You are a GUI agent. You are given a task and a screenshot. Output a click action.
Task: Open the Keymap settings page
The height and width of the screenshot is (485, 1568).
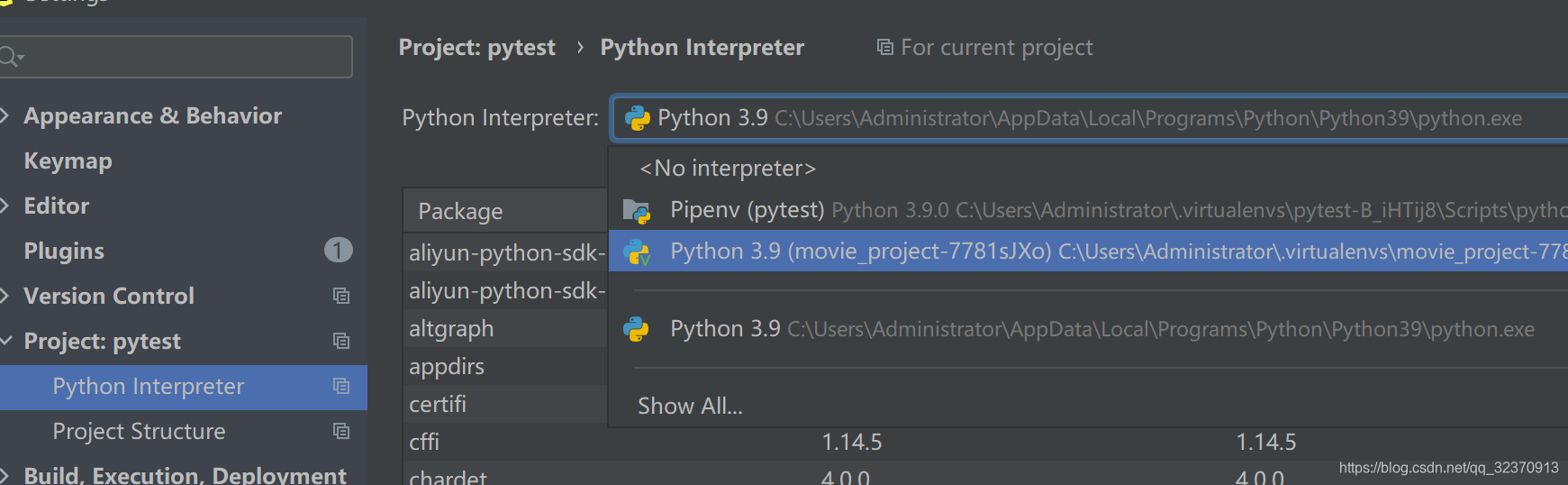(68, 160)
